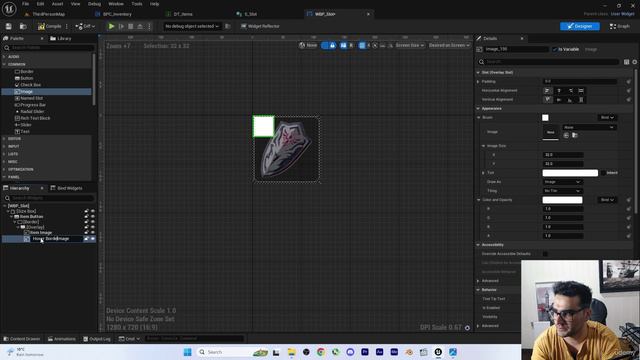The image size is (640, 360).
Task: Click the Stop simulation icon
Action: click(131, 26)
